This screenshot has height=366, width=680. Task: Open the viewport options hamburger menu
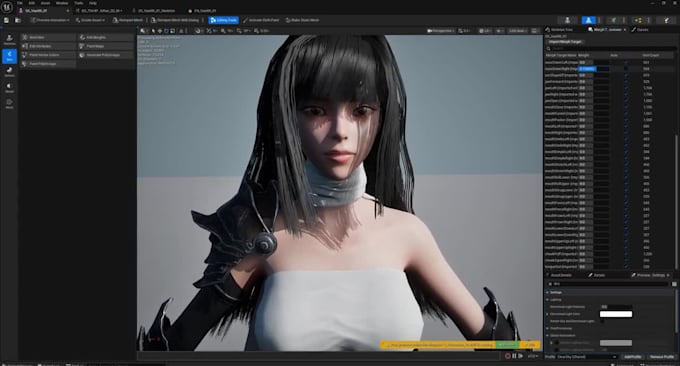pos(143,31)
